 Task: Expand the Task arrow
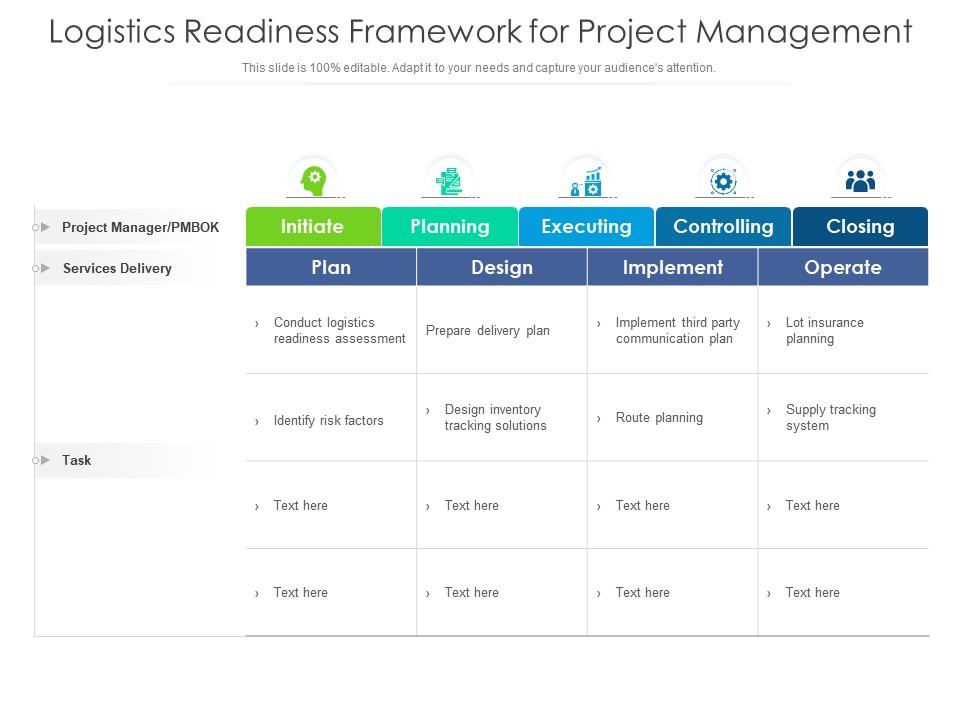tap(47, 460)
